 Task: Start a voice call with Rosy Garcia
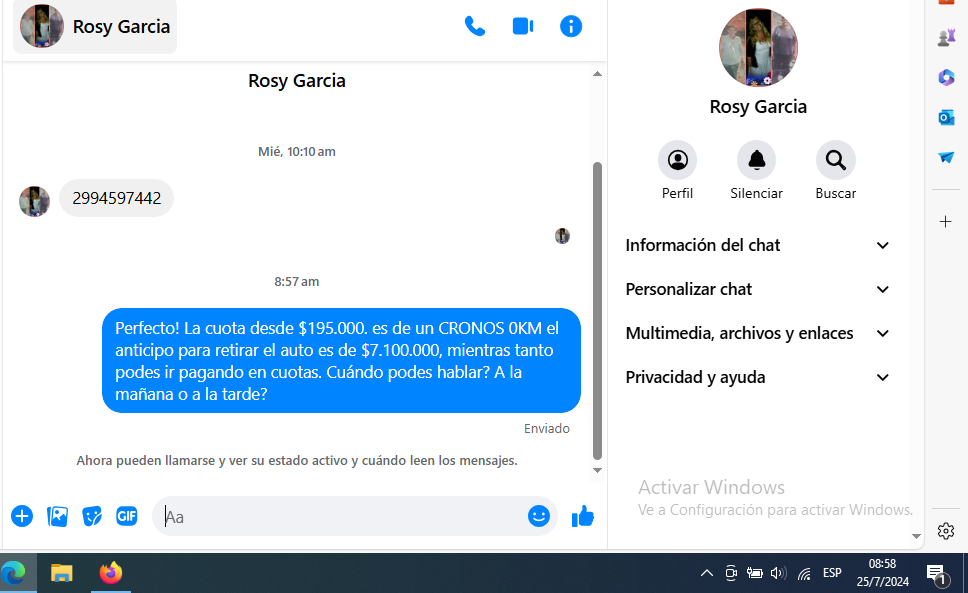click(x=475, y=27)
